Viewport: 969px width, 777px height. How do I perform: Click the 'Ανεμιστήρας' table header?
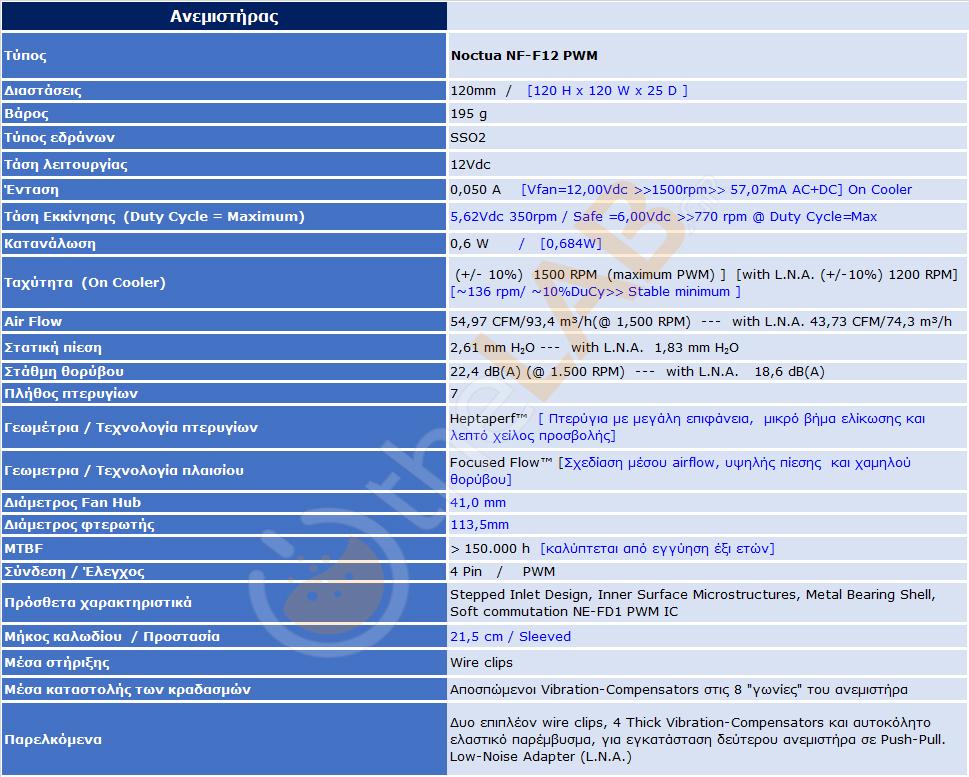click(224, 16)
